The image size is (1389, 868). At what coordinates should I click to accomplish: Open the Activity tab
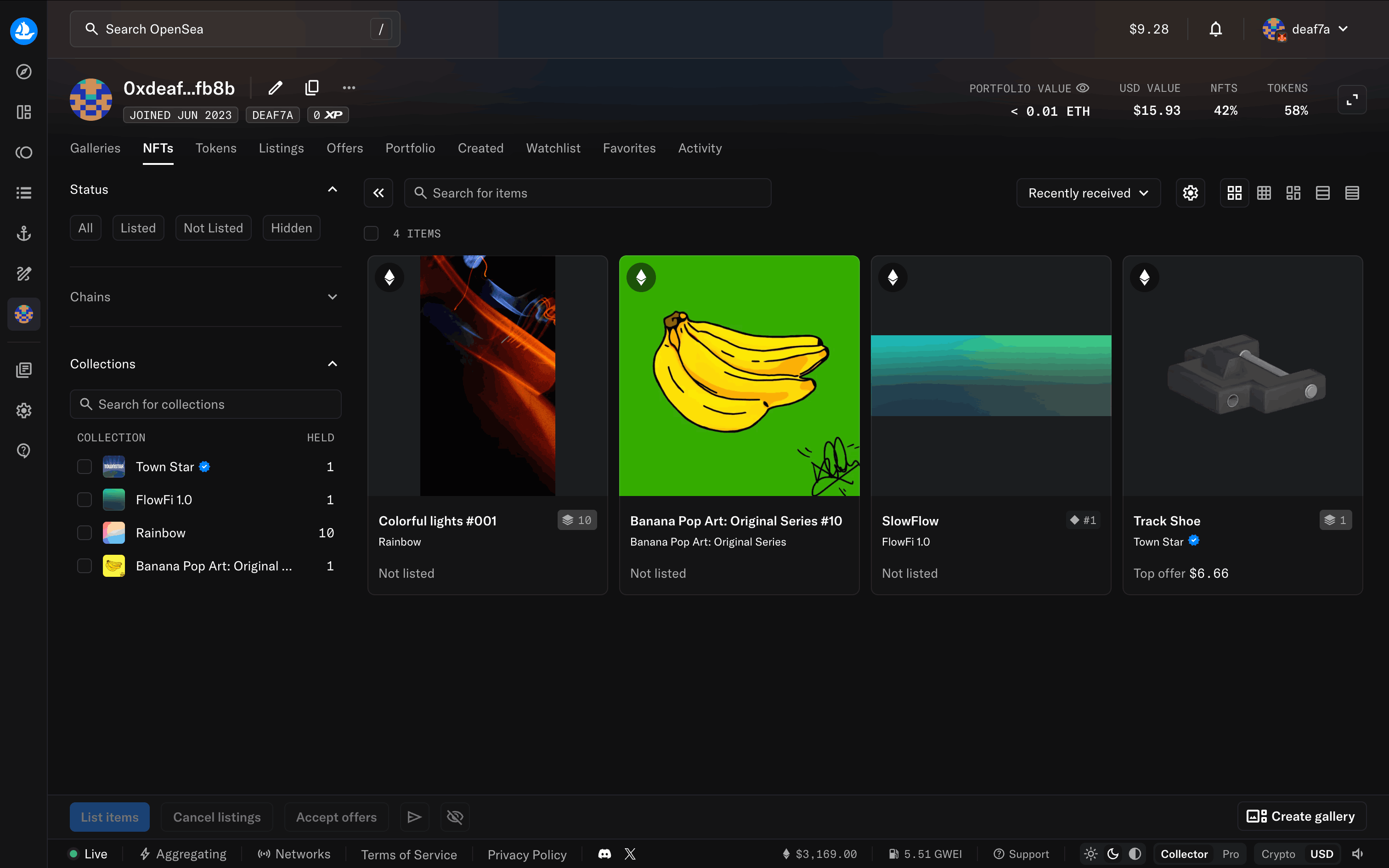point(700,148)
